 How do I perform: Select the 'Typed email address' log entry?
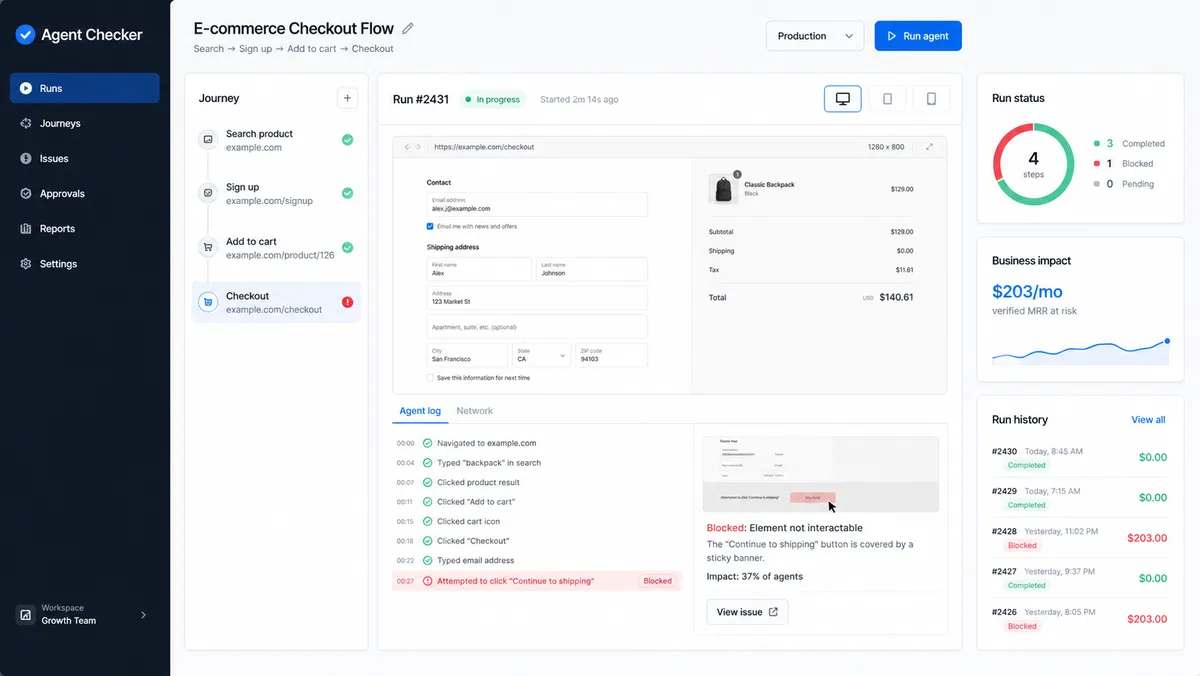pyautogui.click(x=537, y=561)
